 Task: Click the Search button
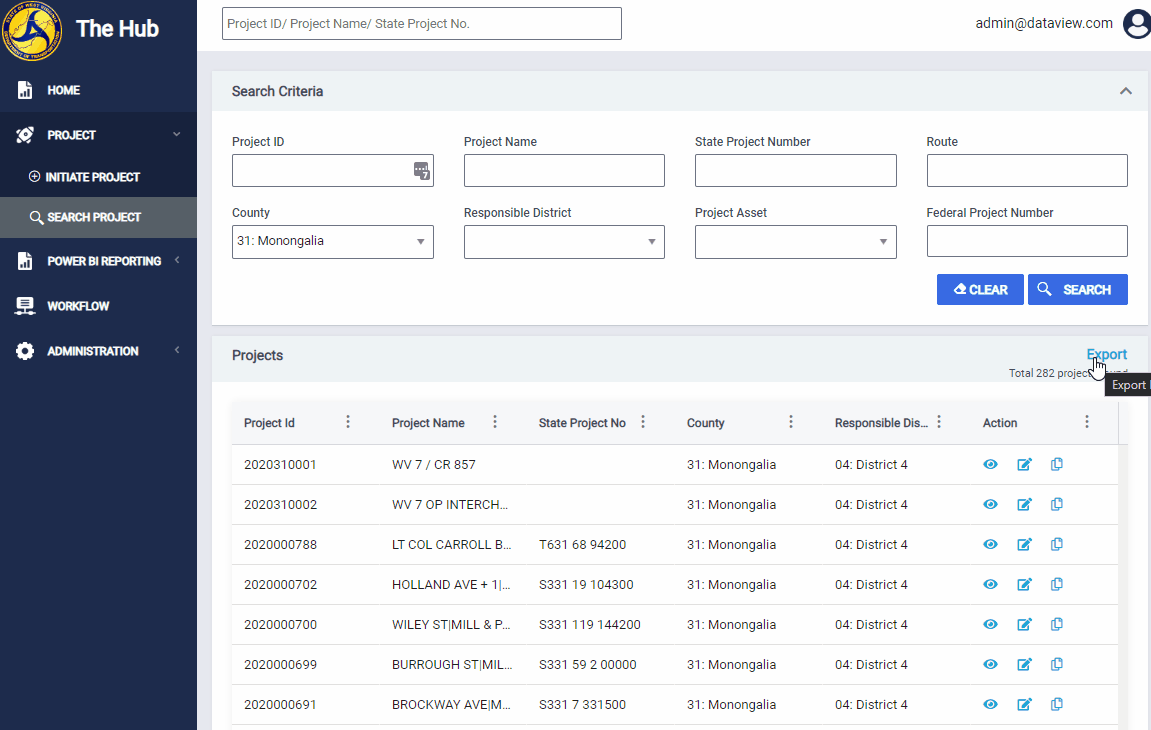coord(1078,289)
